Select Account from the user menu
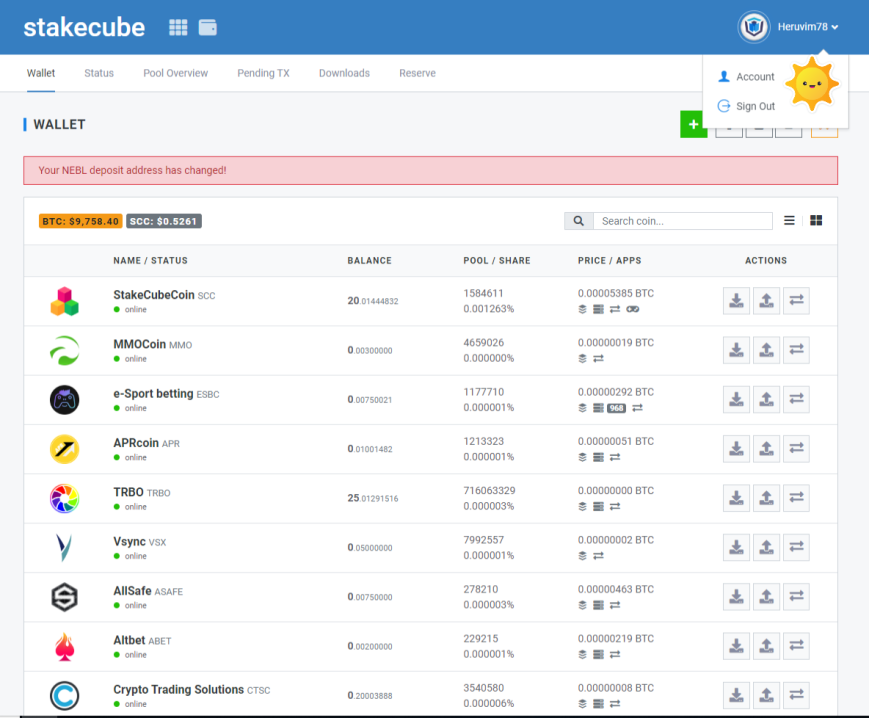The image size is (869, 718). click(x=746, y=76)
